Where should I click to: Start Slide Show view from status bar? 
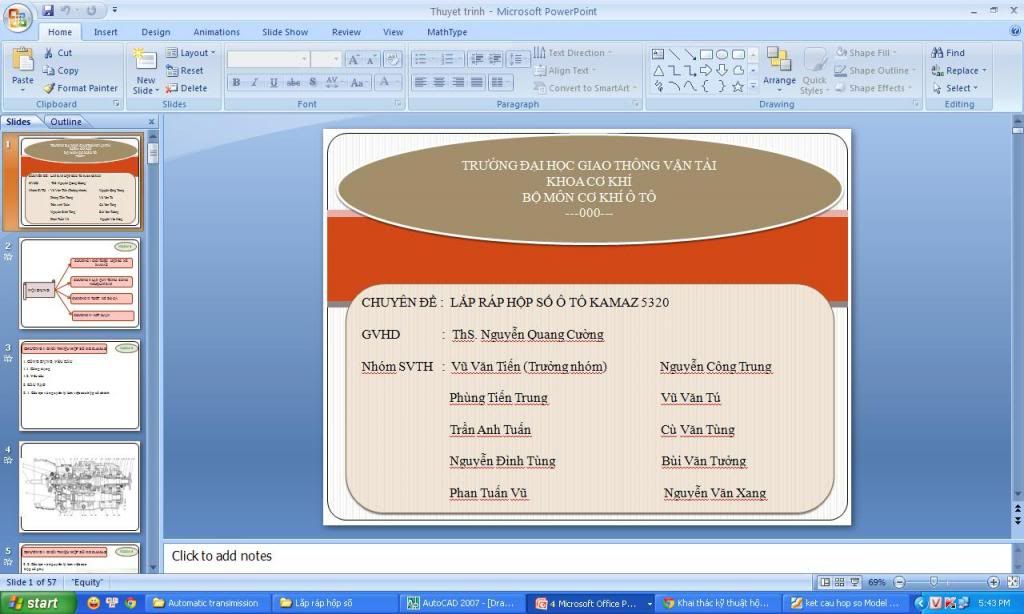click(855, 582)
